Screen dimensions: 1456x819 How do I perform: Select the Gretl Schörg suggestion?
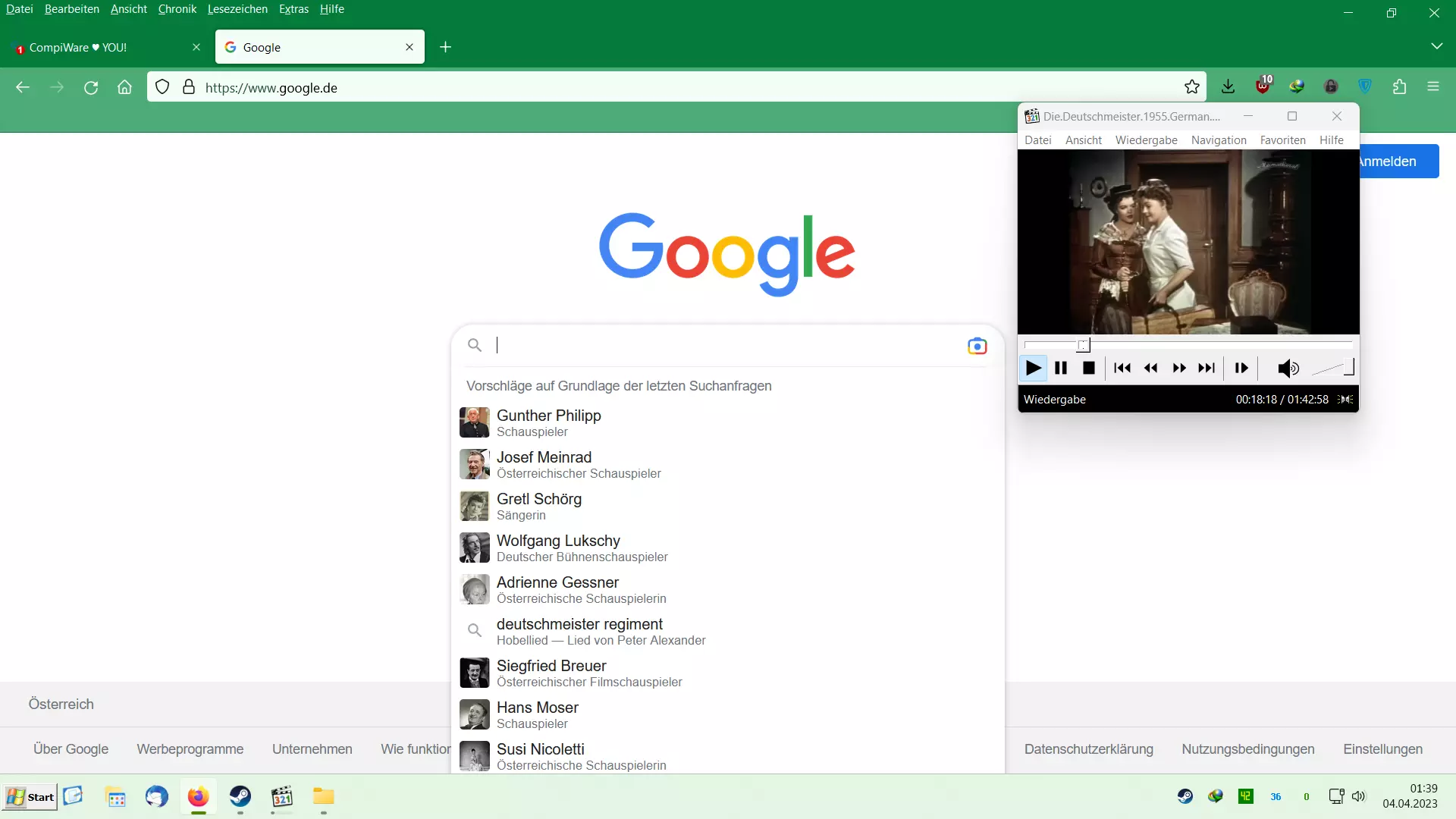[x=727, y=507]
